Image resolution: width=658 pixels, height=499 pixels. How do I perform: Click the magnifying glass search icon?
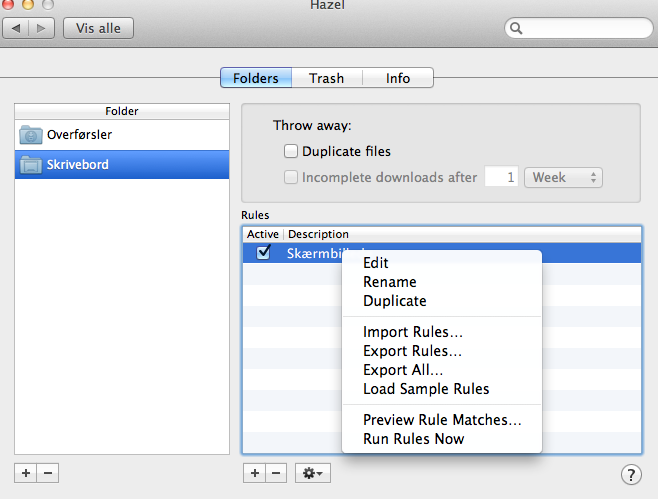point(516,28)
